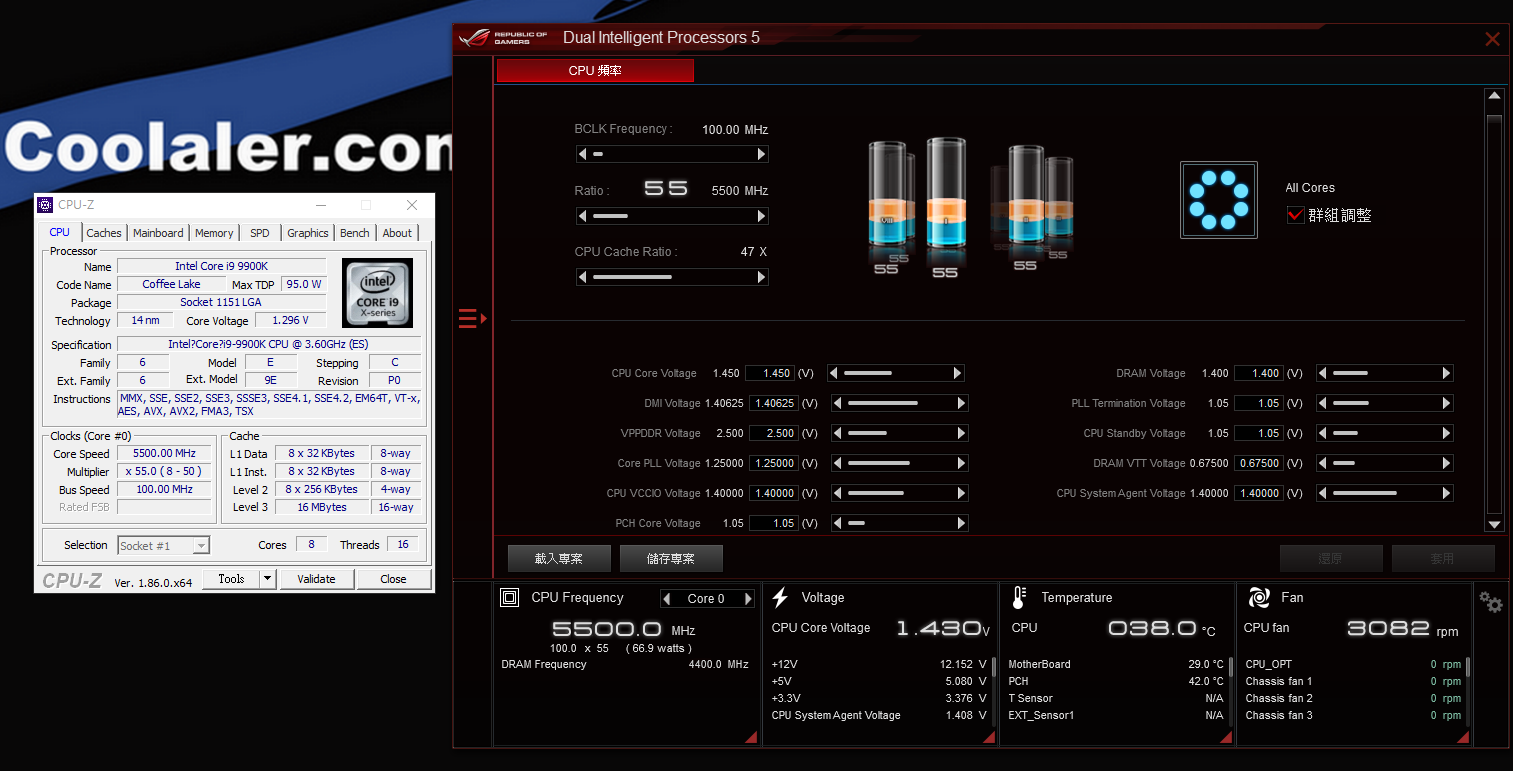Open the Graphics tab in CPU-Z

(x=308, y=233)
